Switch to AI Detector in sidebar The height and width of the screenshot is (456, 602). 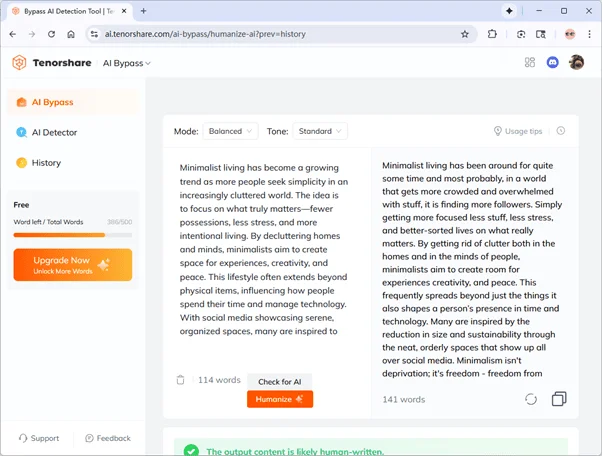[73, 132]
